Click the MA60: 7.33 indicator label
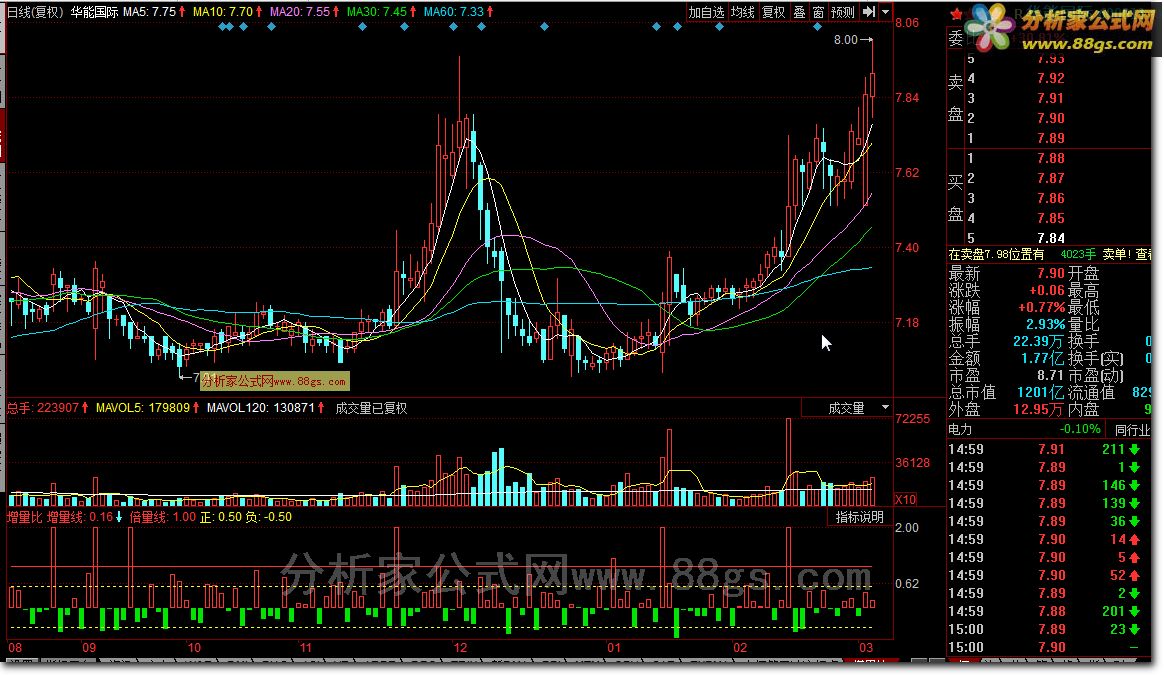Screen dimensions: 1164x675 [454, 12]
